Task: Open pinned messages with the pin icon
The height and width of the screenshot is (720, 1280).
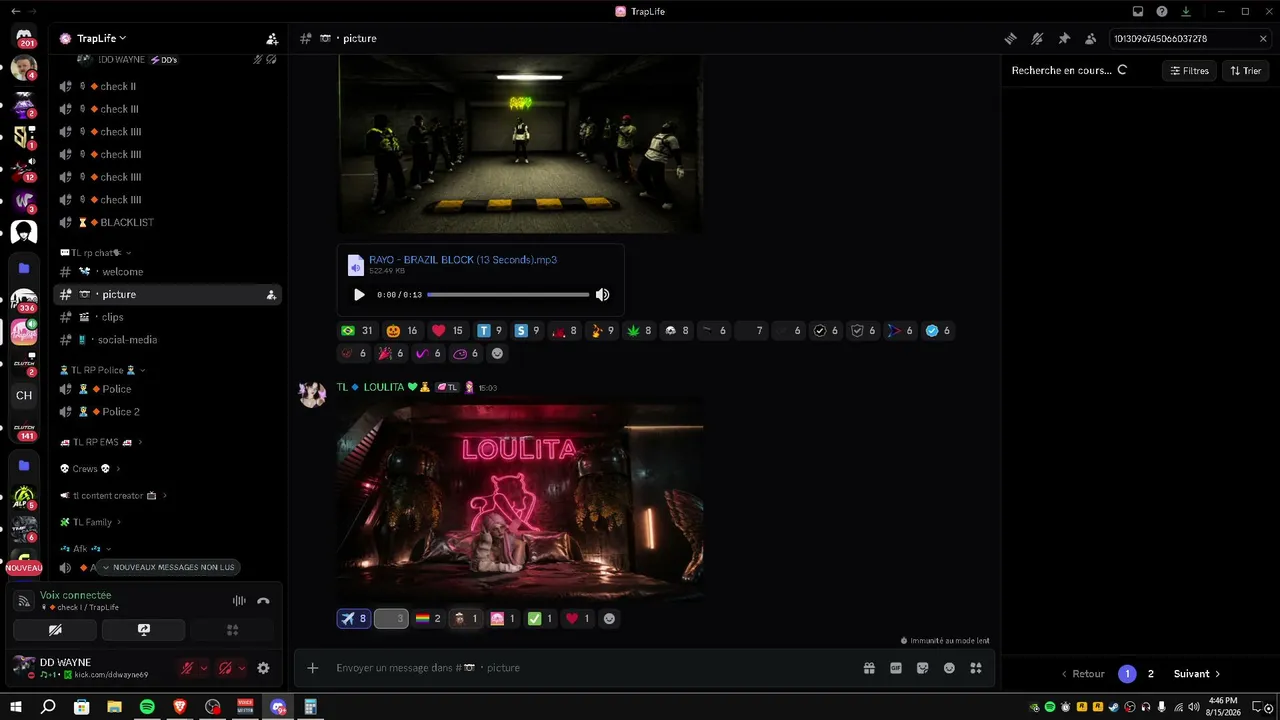Action: (1064, 39)
